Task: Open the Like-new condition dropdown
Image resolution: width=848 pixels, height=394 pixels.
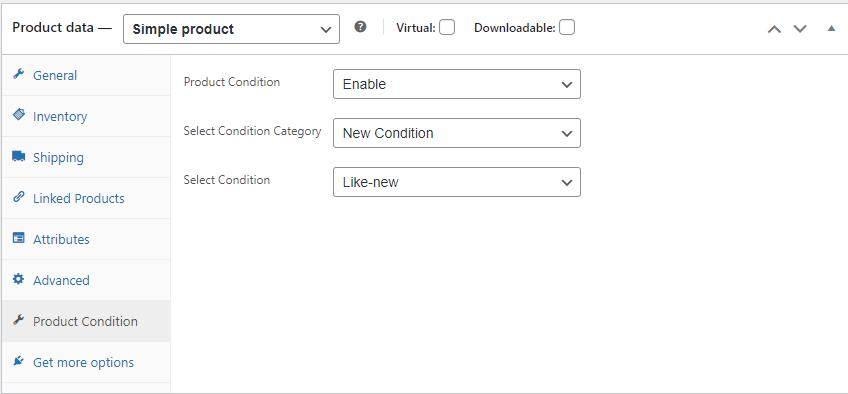Action: (457, 182)
